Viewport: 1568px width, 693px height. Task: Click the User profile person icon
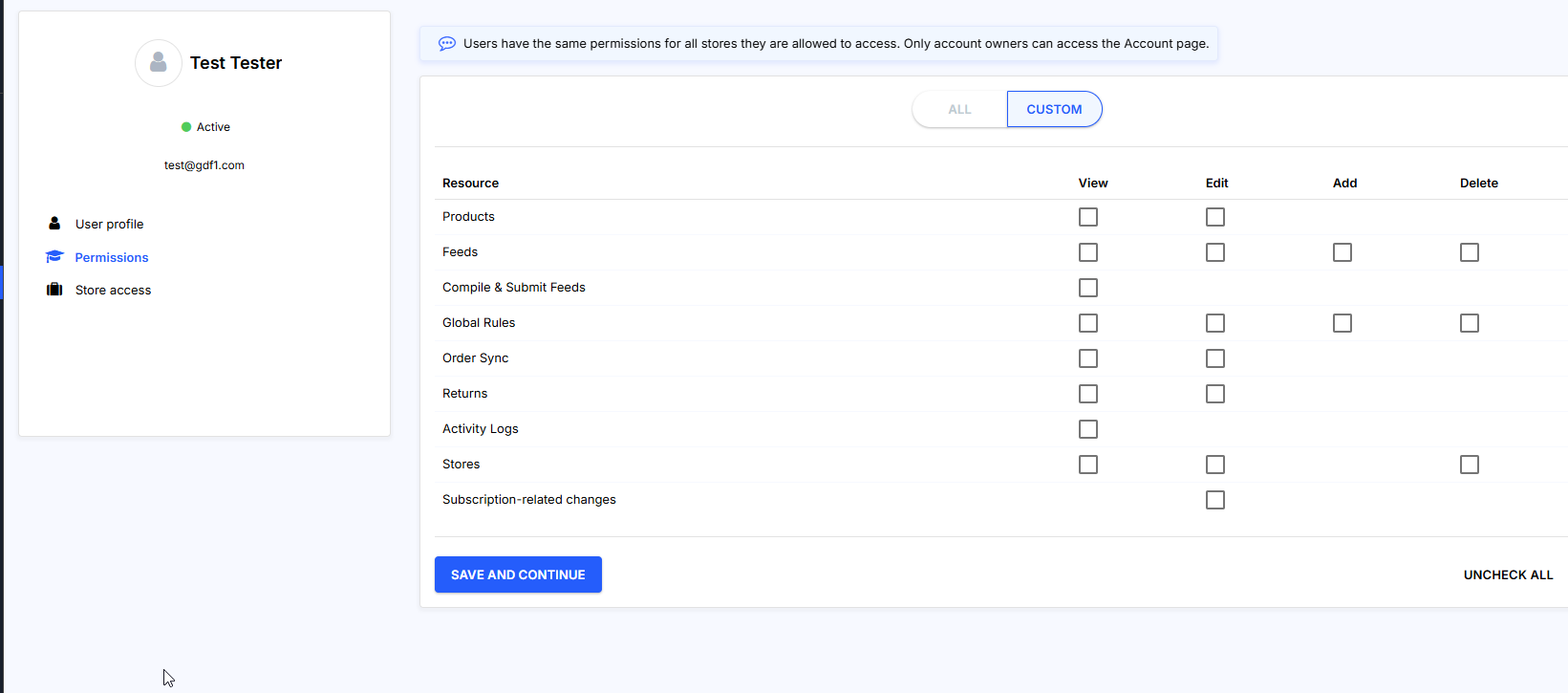tap(54, 224)
